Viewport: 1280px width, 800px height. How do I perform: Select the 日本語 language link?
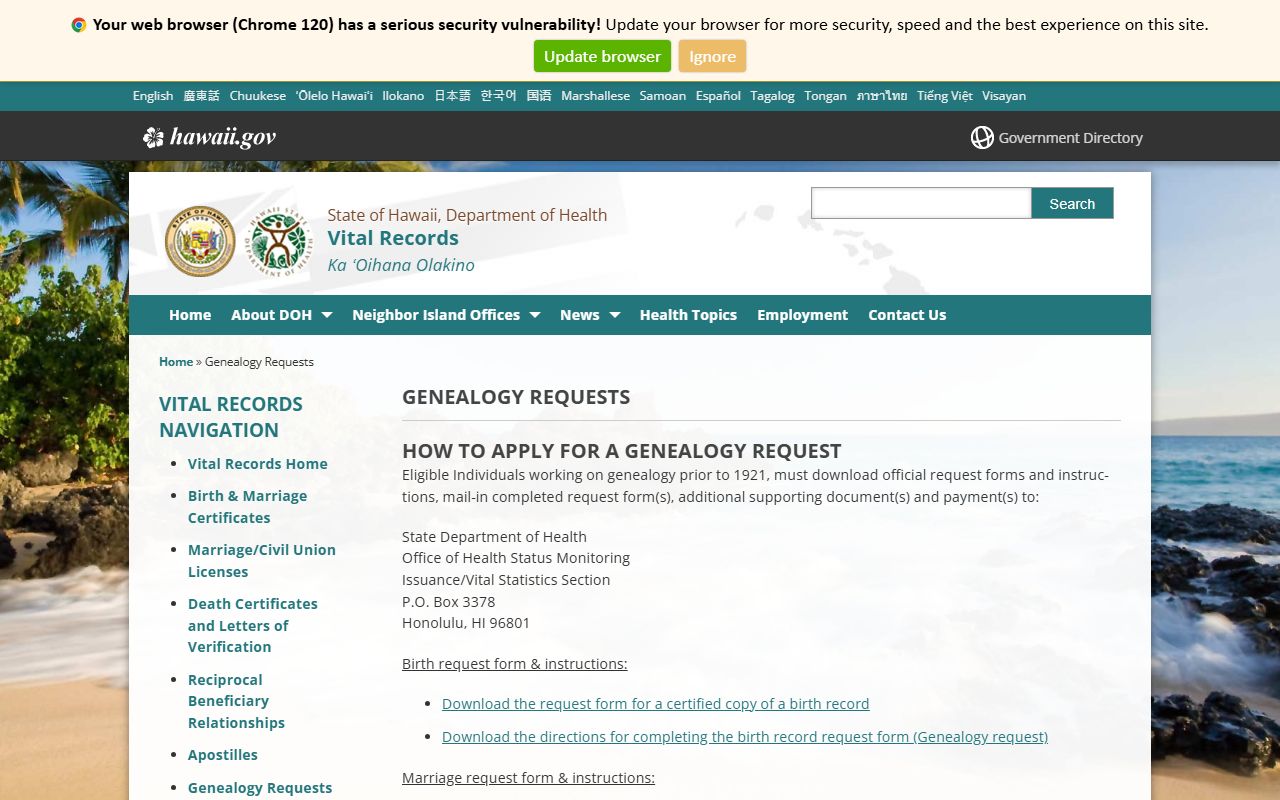[x=452, y=96]
